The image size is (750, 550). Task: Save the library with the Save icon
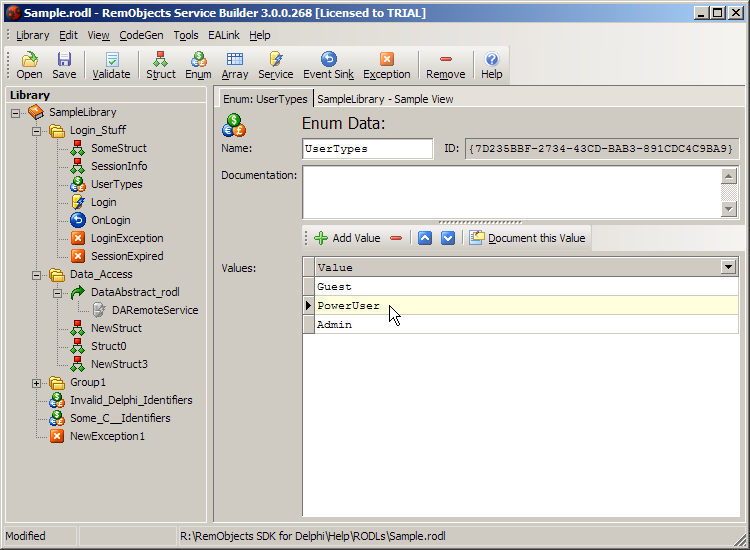[x=64, y=59]
